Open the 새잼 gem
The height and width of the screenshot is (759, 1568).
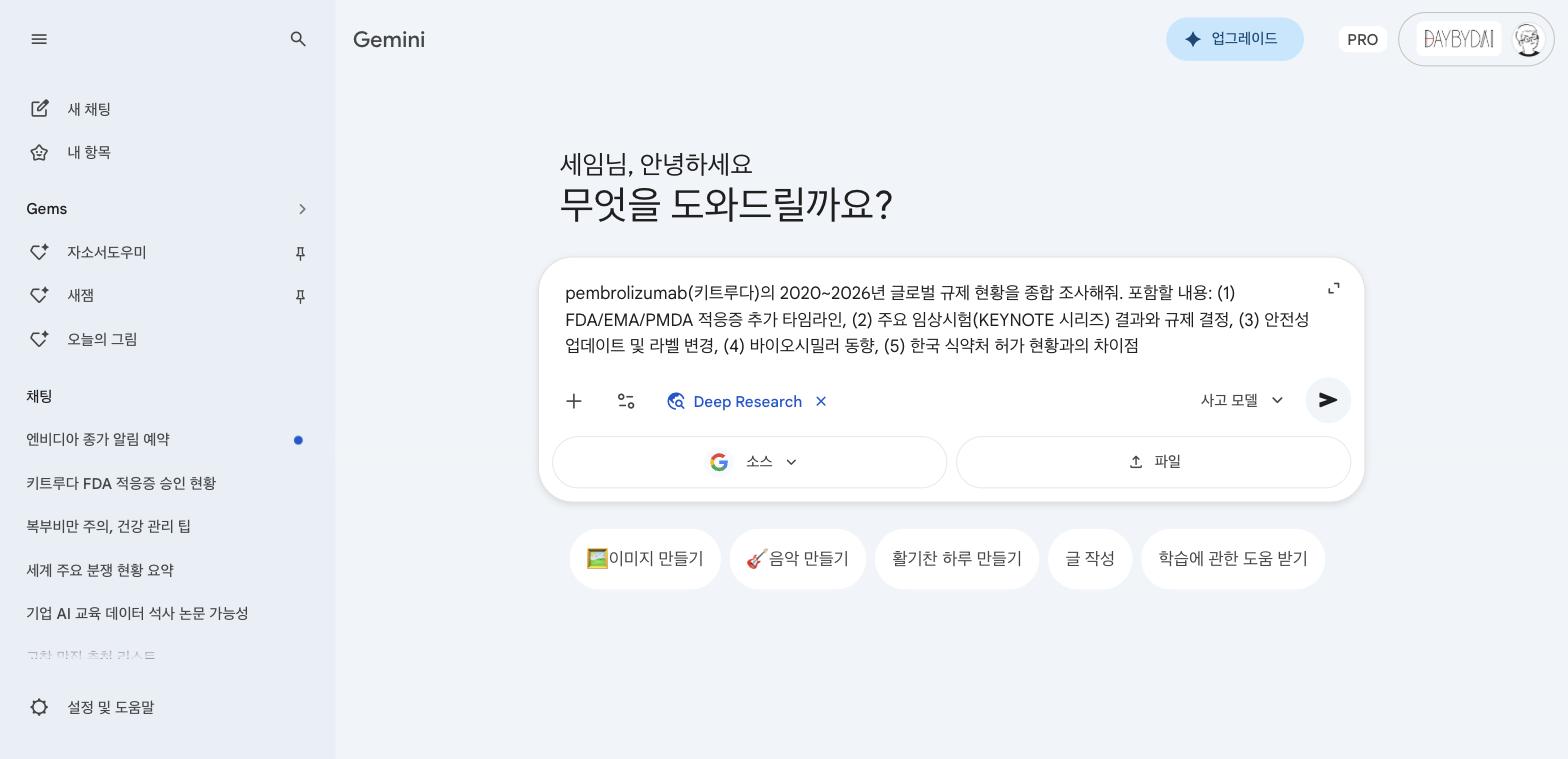click(80, 295)
